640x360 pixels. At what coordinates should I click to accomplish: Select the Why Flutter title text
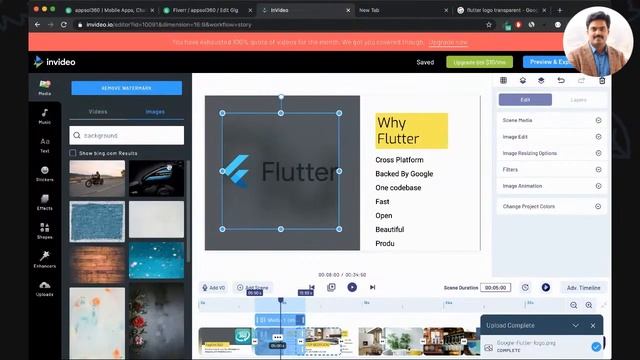pyautogui.click(x=411, y=131)
